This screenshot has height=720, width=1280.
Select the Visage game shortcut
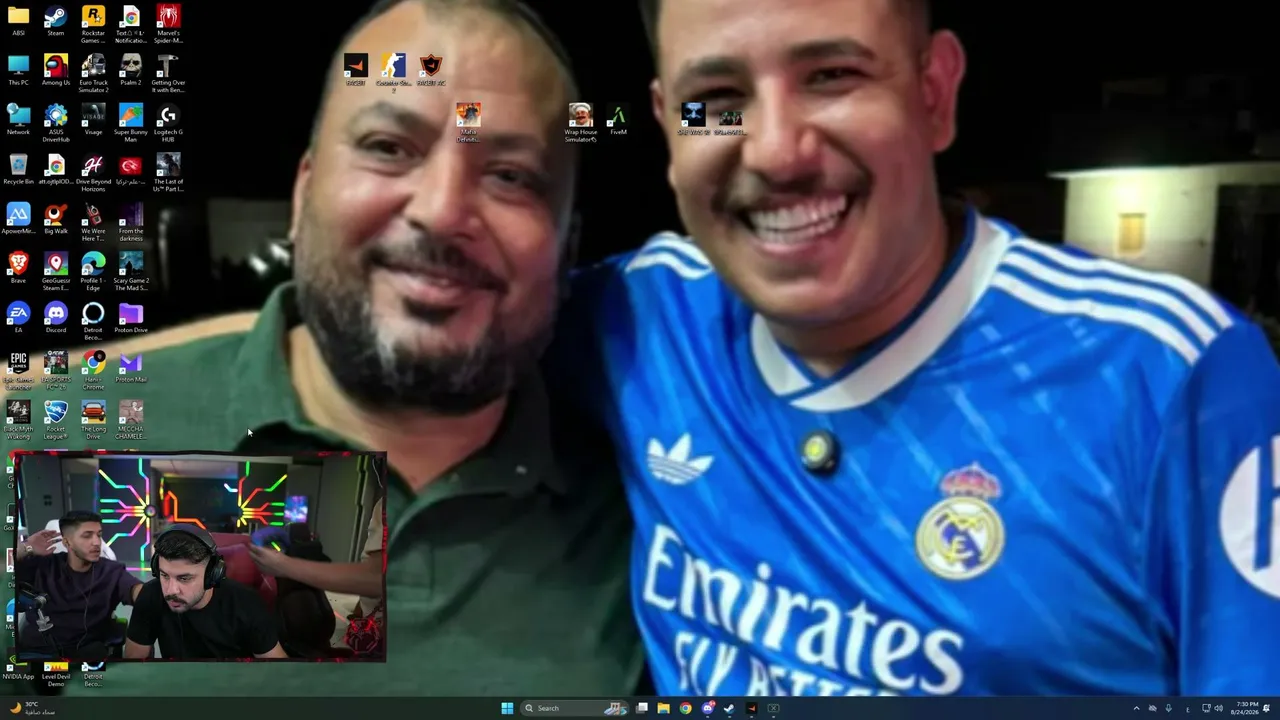tap(93, 119)
